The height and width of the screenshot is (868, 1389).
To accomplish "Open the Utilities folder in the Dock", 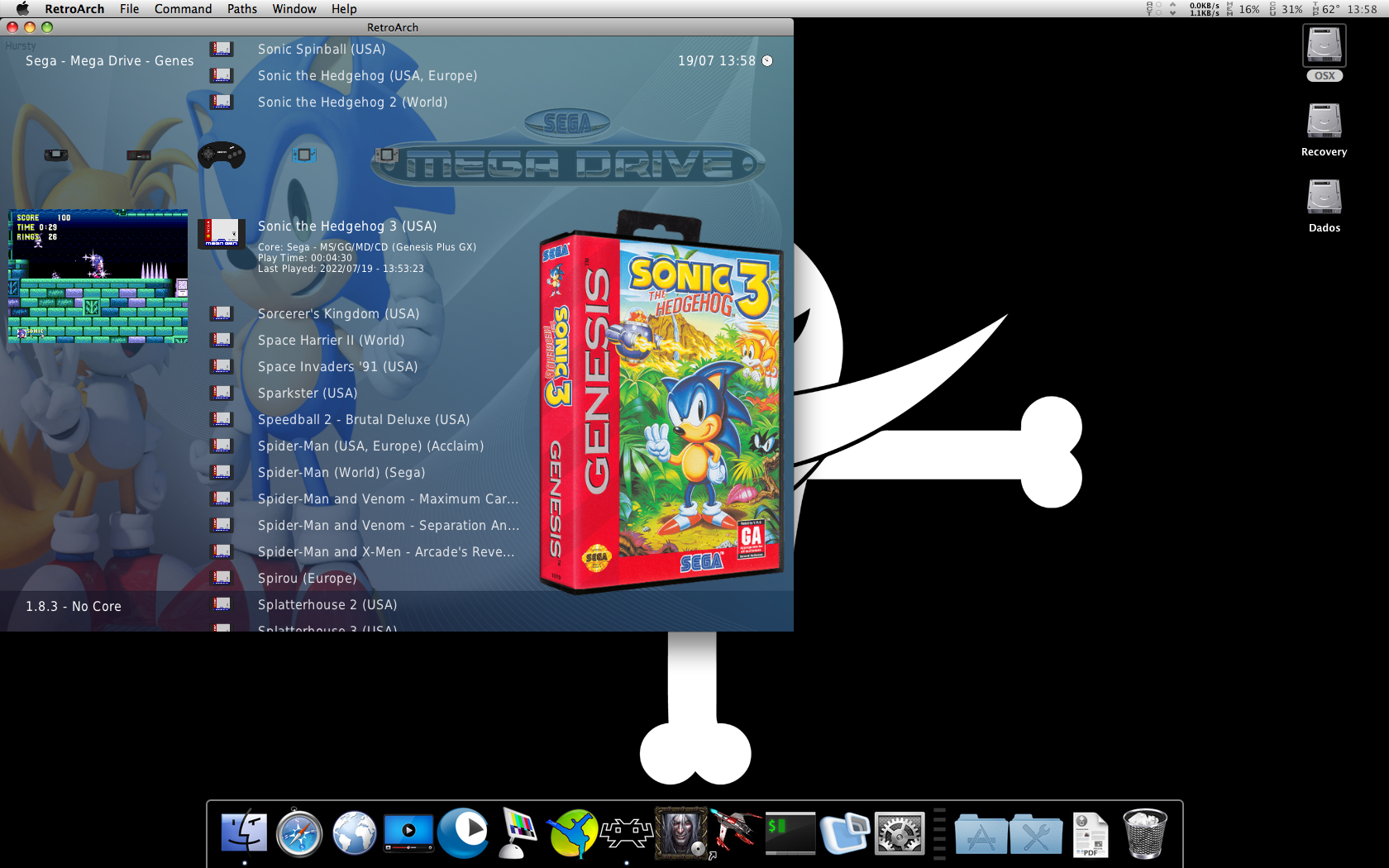I will coord(1035,832).
